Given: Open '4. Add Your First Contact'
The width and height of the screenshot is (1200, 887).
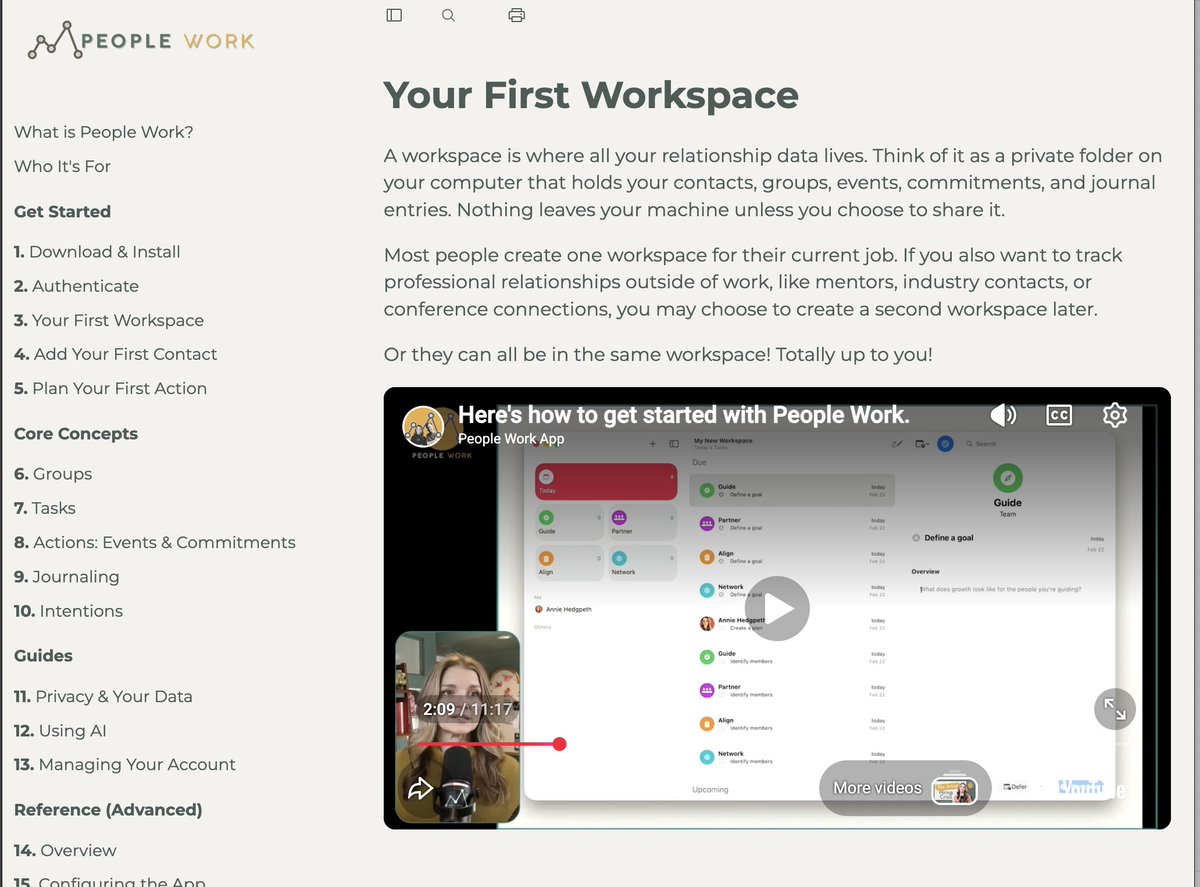Looking at the screenshot, I should pos(115,354).
